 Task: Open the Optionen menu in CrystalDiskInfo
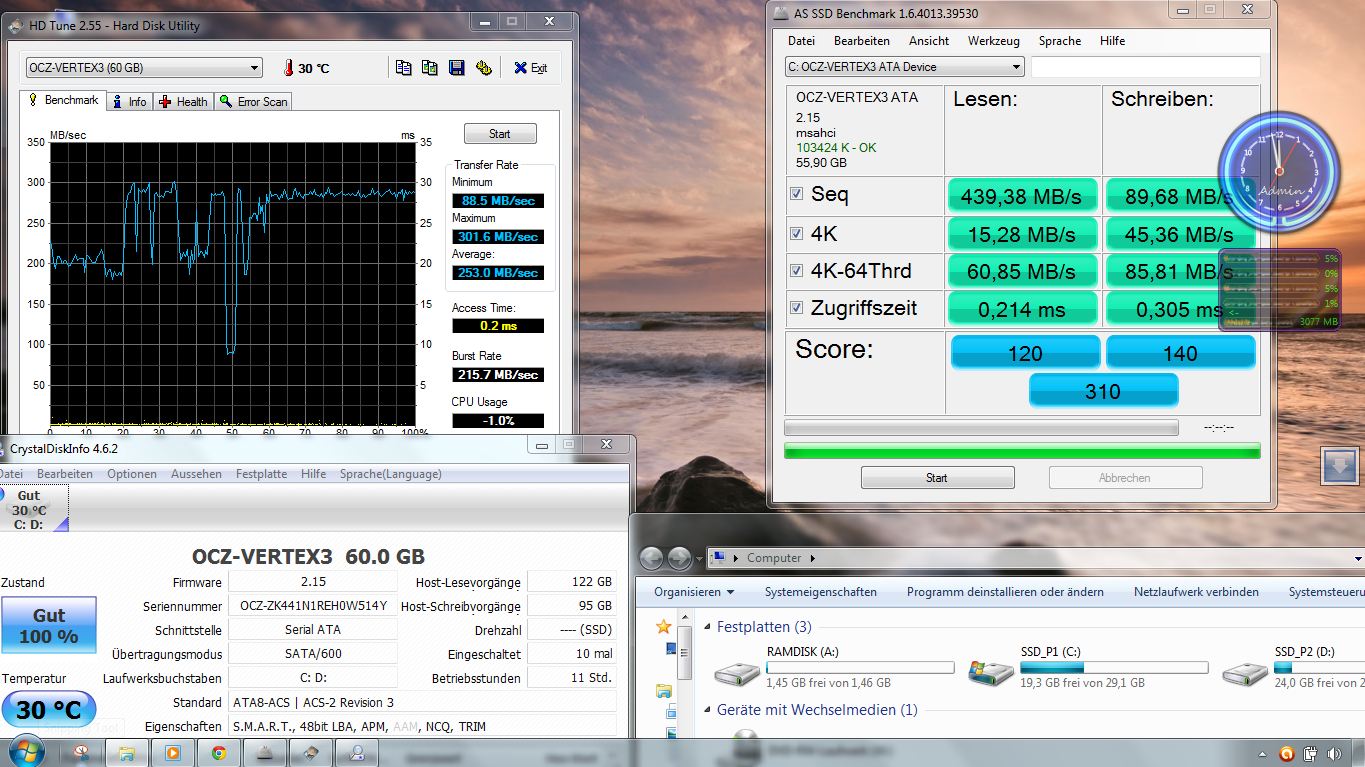point(132,474)
